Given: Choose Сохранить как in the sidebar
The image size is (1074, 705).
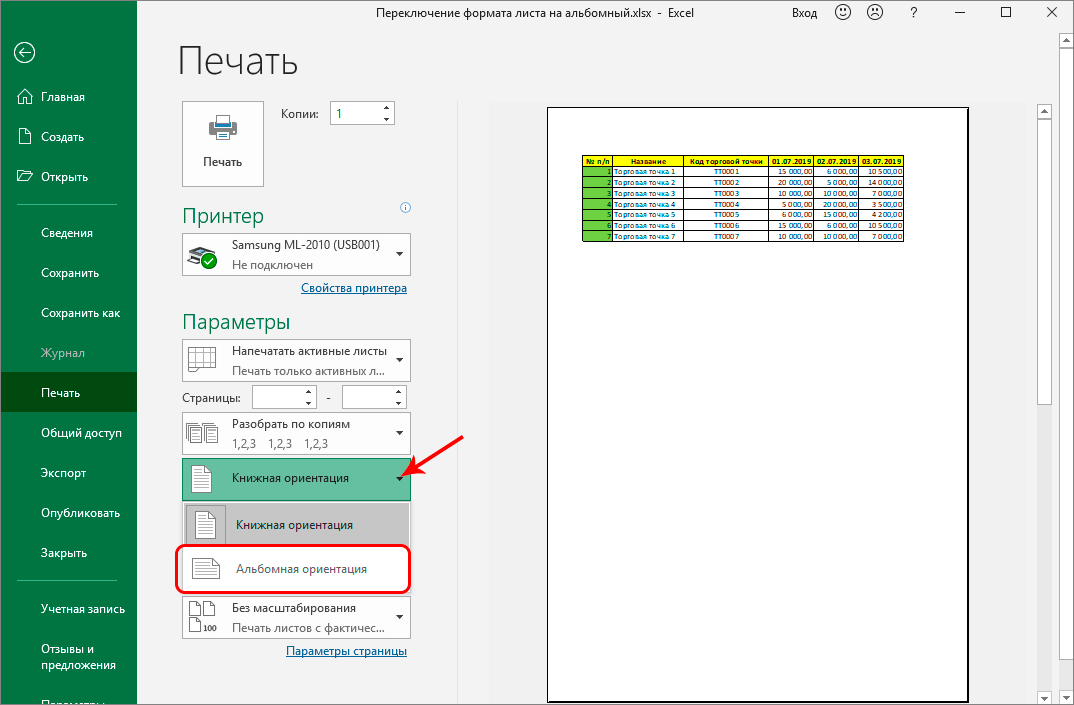Looking at the screenshot, I should [x=81, y=313].
